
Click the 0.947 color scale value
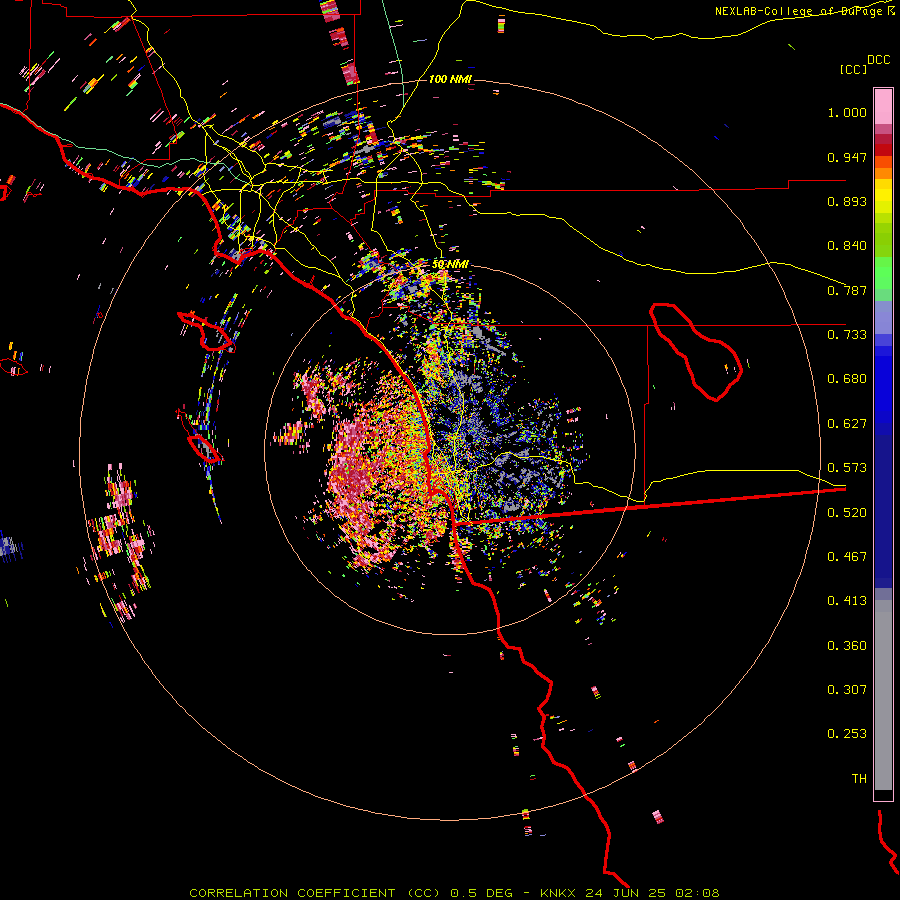coord(847,157)
